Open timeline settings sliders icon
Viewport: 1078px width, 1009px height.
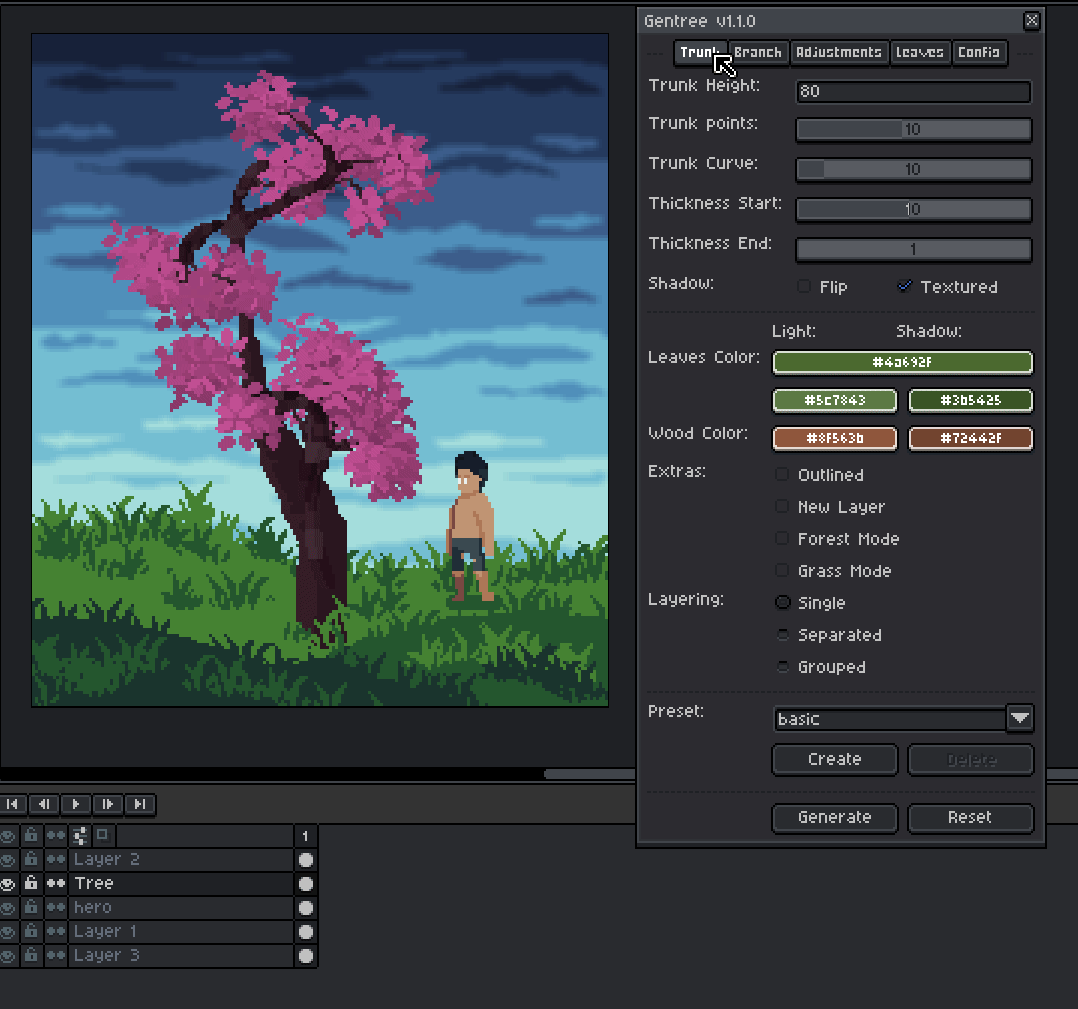point(80,835)
